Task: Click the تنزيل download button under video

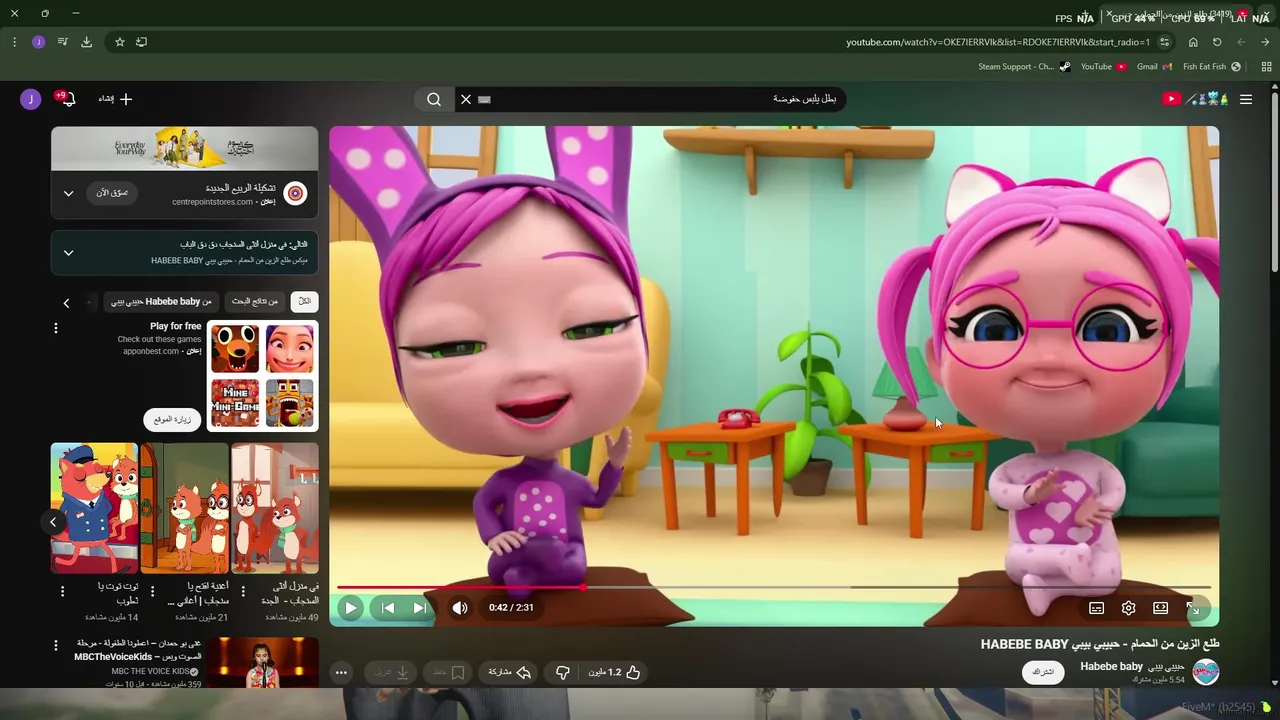Action: pos(391,673)
